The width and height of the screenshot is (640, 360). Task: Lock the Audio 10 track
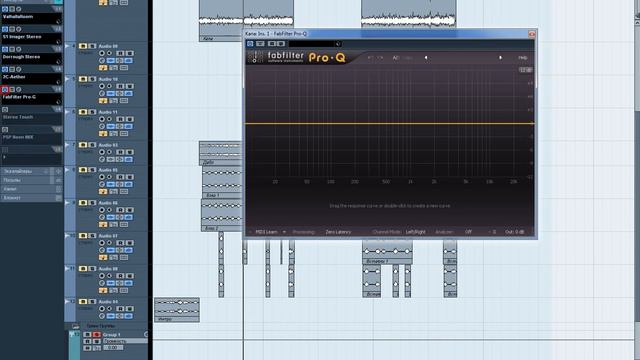113,101
